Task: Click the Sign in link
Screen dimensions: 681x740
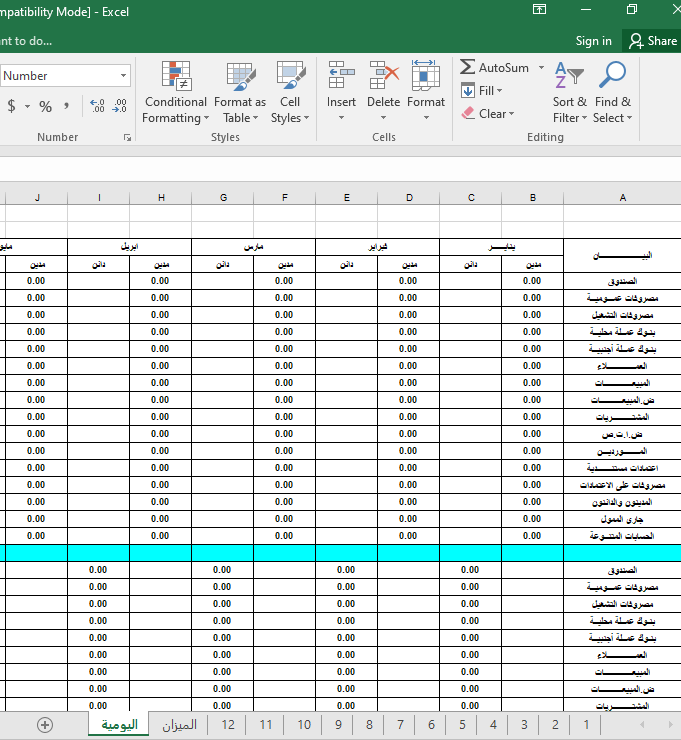Action: coord(593,41)
